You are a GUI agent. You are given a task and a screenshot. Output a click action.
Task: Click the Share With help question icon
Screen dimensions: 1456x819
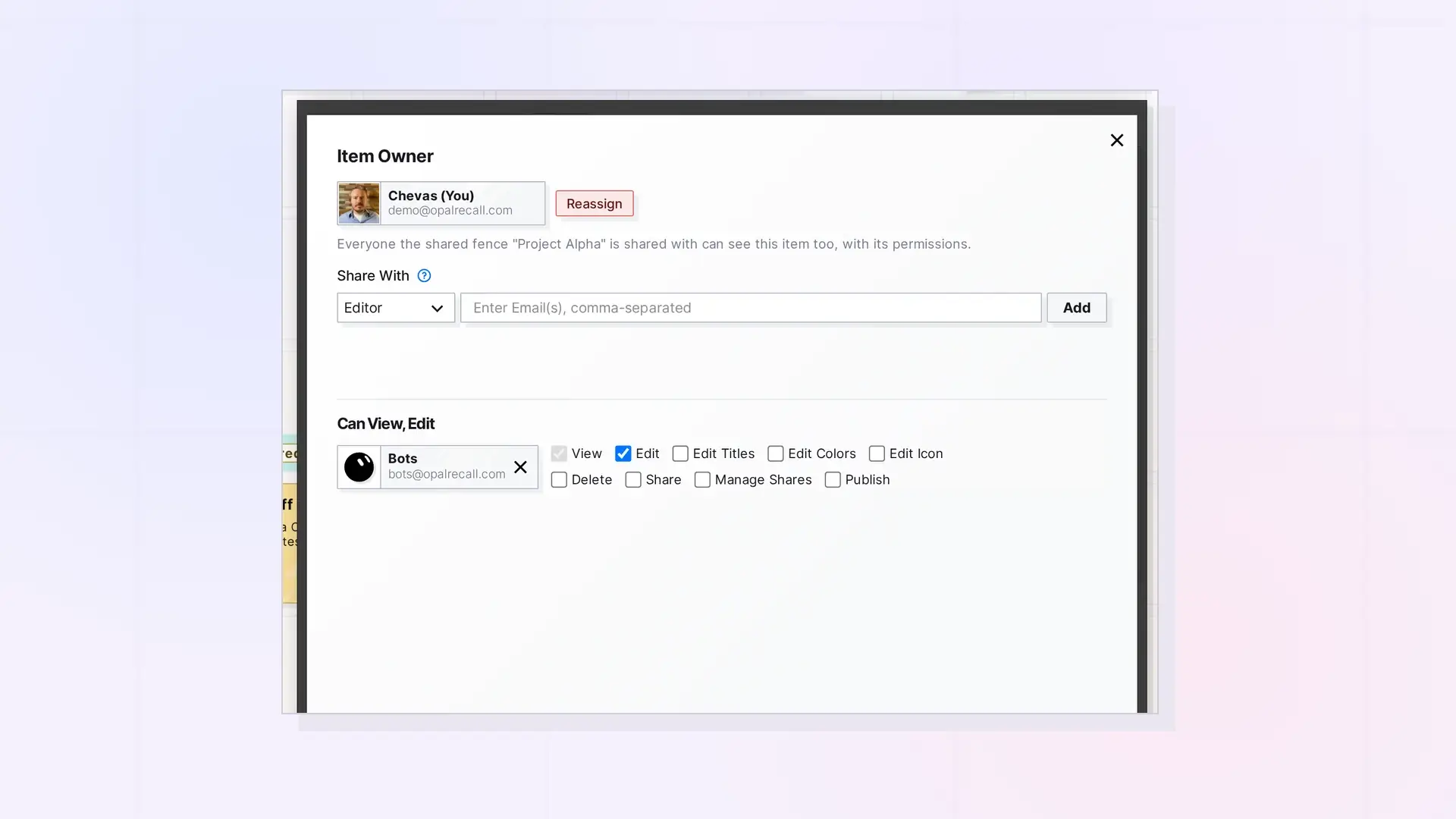click(424, 275)
